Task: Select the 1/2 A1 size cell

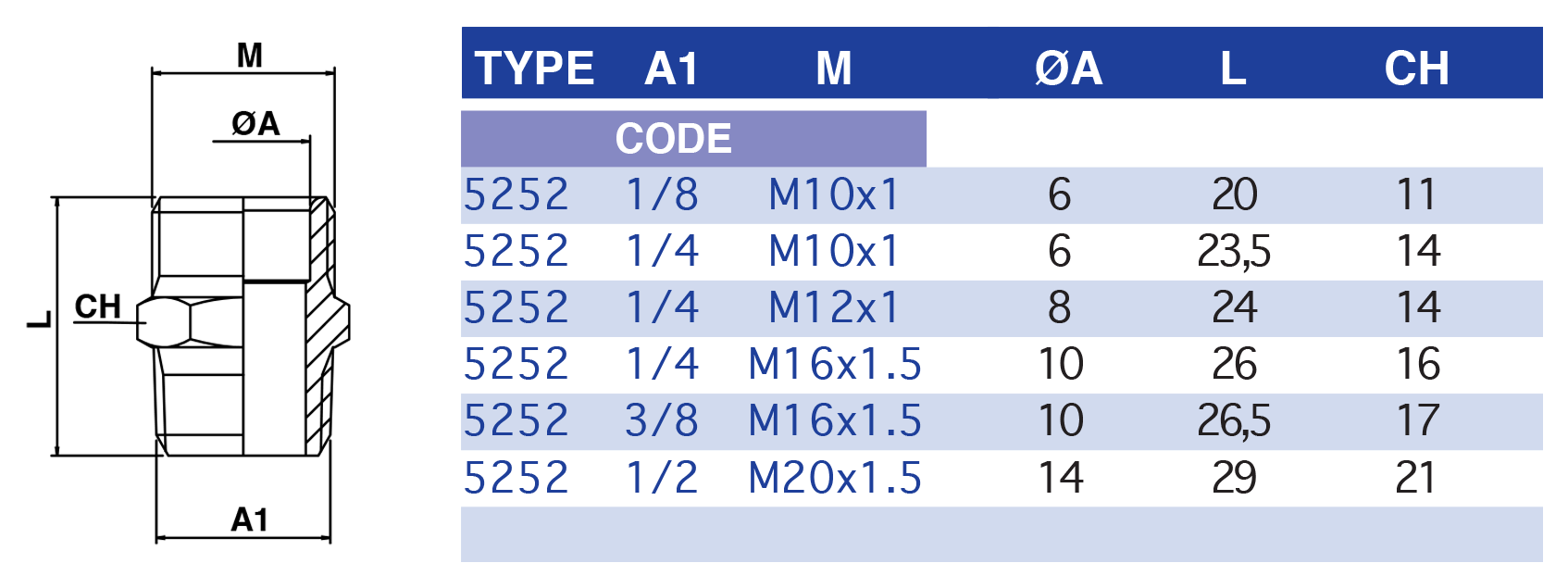Action: point(662,478)
